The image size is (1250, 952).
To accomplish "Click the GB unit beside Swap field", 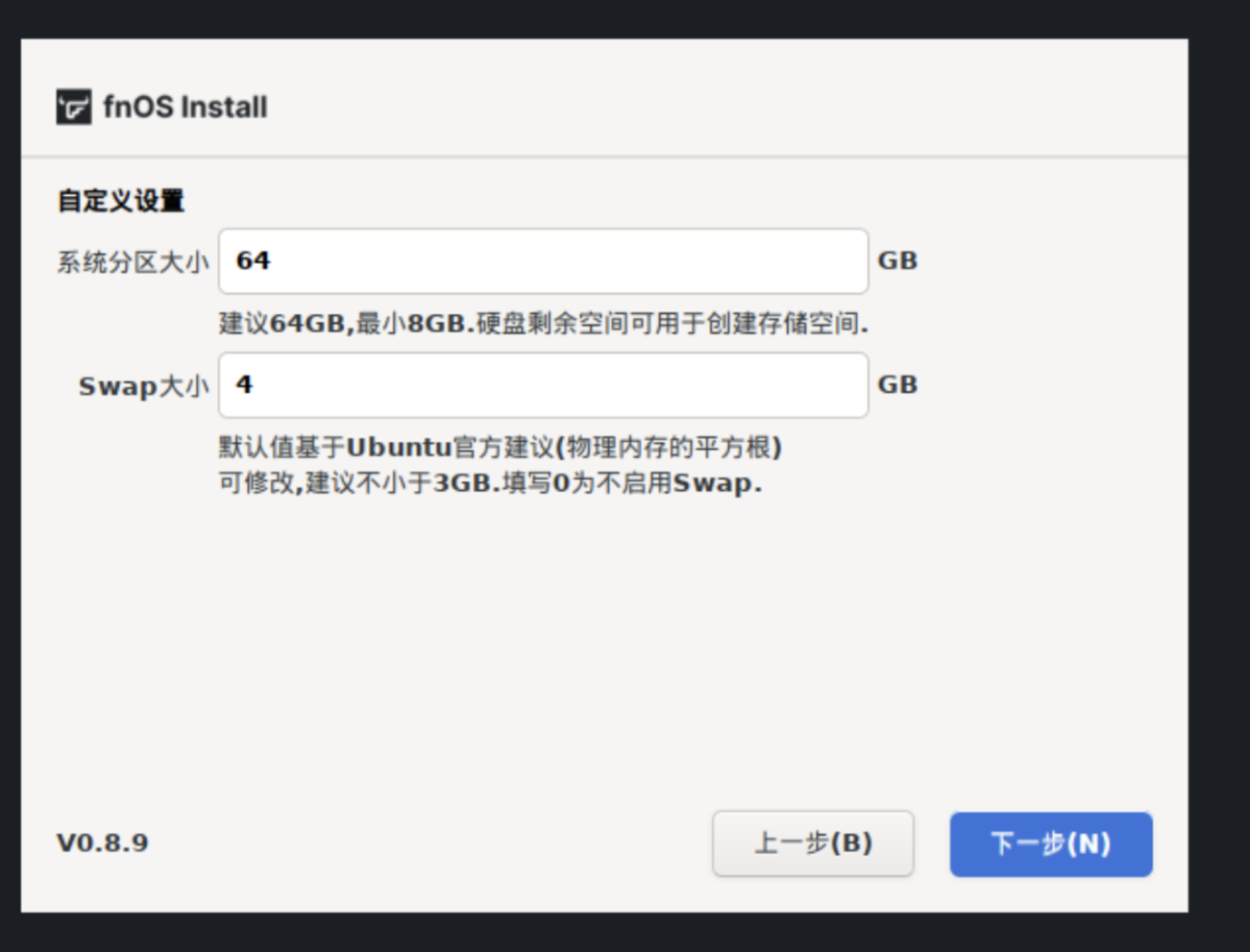I will click(897, 384).
